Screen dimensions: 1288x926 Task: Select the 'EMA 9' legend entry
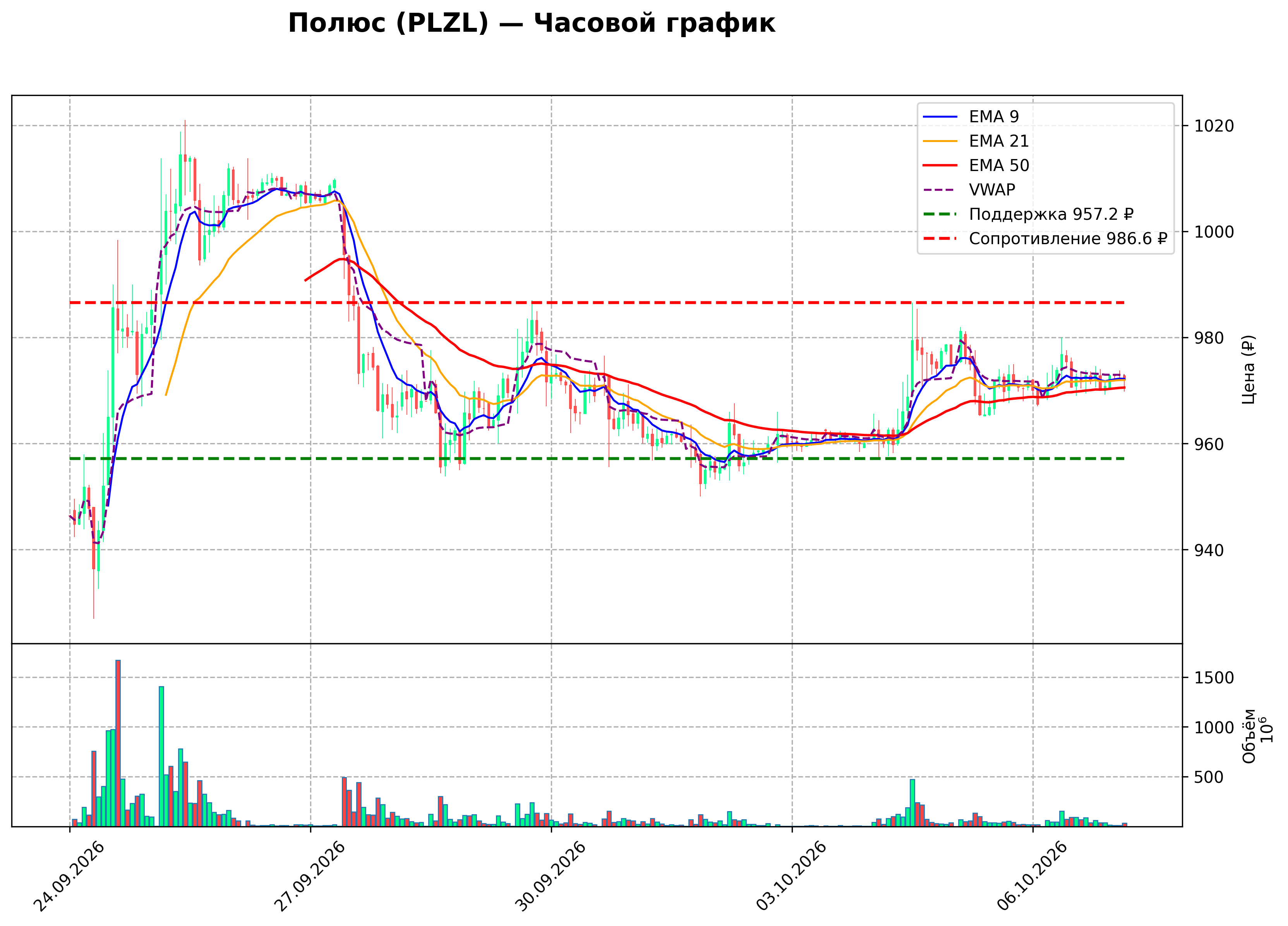[971, 116]
